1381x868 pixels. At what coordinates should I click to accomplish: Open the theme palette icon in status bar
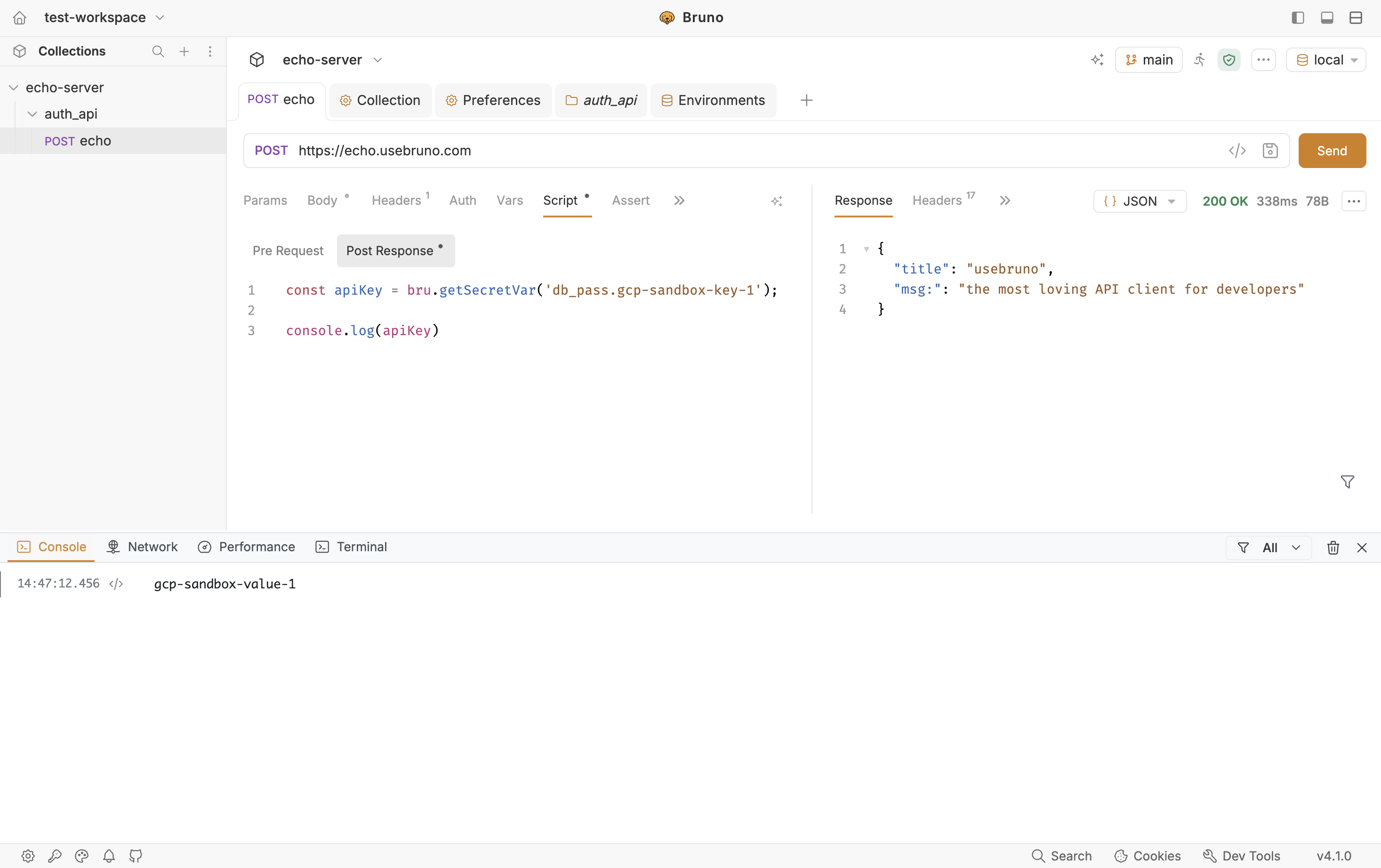pyautogui.click(x=82, y=856)
